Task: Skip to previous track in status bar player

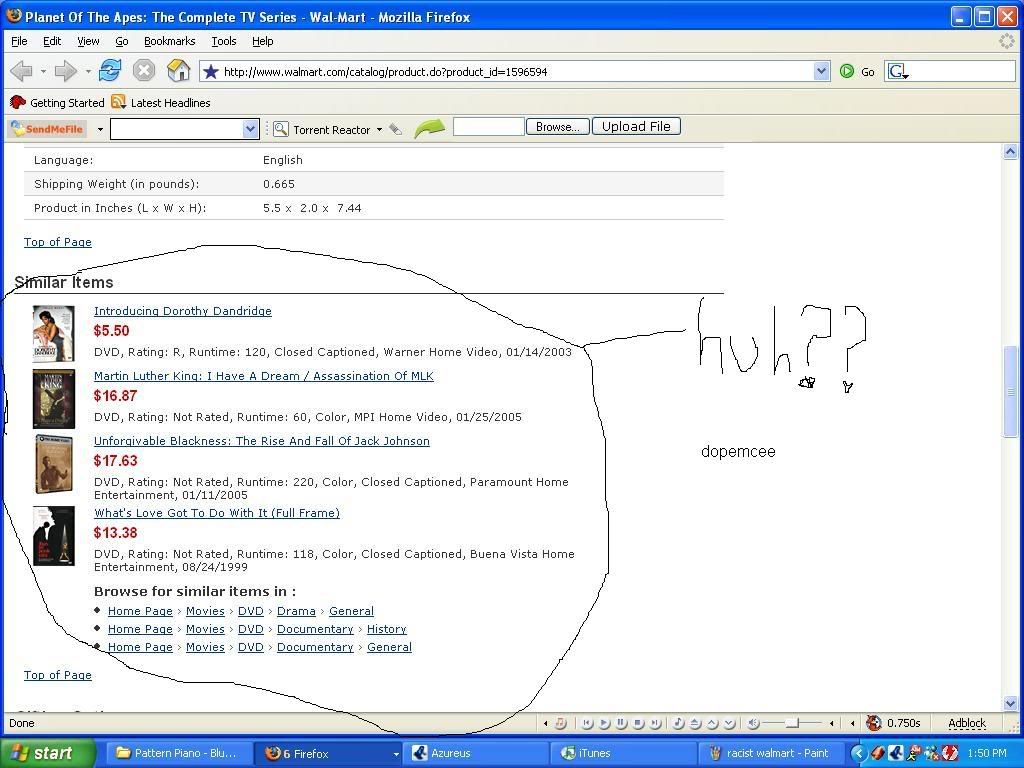Action: [588, 723]
